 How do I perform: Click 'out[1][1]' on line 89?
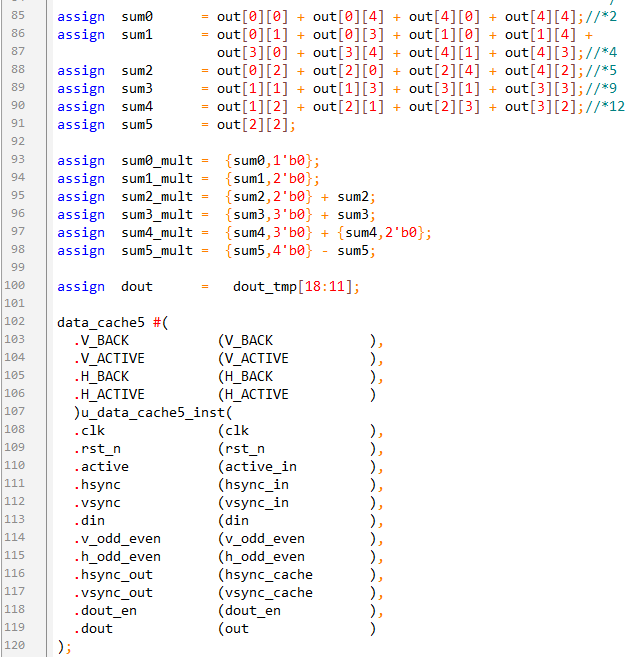click(x=253, y=89)
